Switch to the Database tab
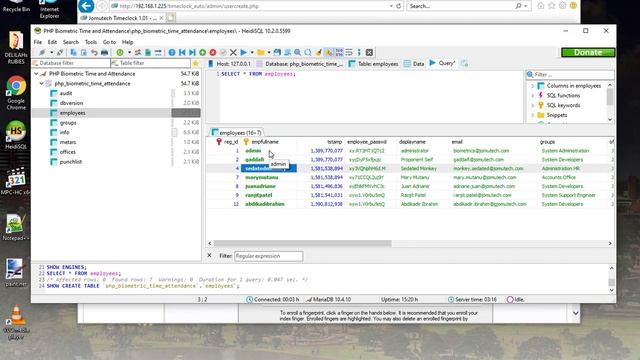Image resolution: width=640 pixels, height=360 pixels. click(x=300, y=64)
